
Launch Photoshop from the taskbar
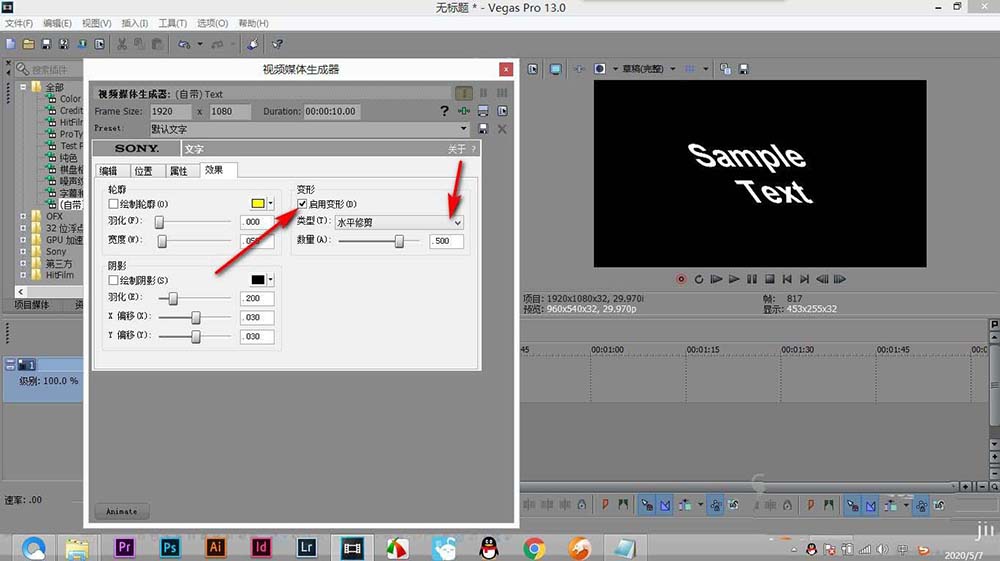[x=170, y=547]
